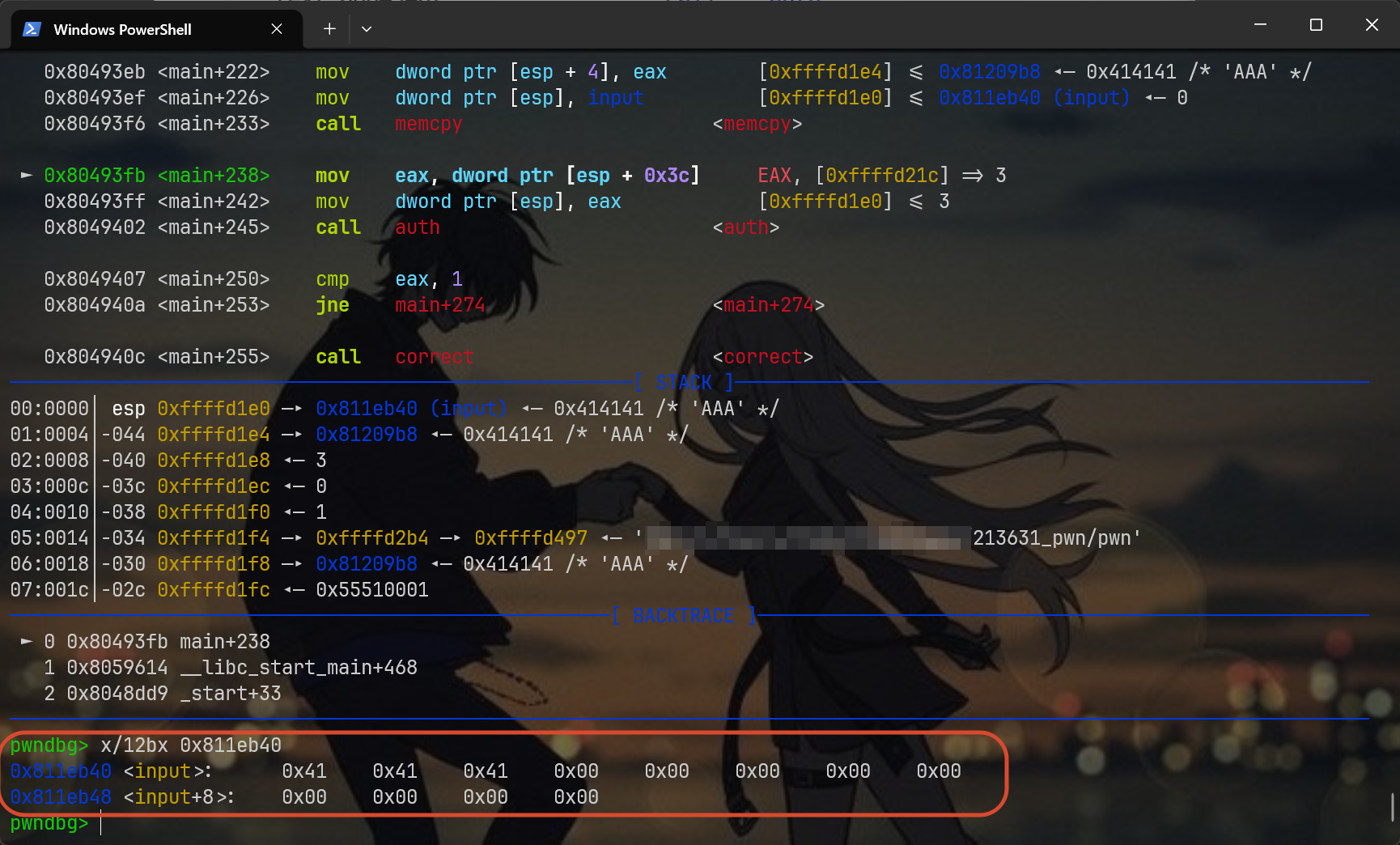The height and width of the screenshot is (845, 1400).
Task: Click address 0x80493fb at main+238
Action: (95, 176)
